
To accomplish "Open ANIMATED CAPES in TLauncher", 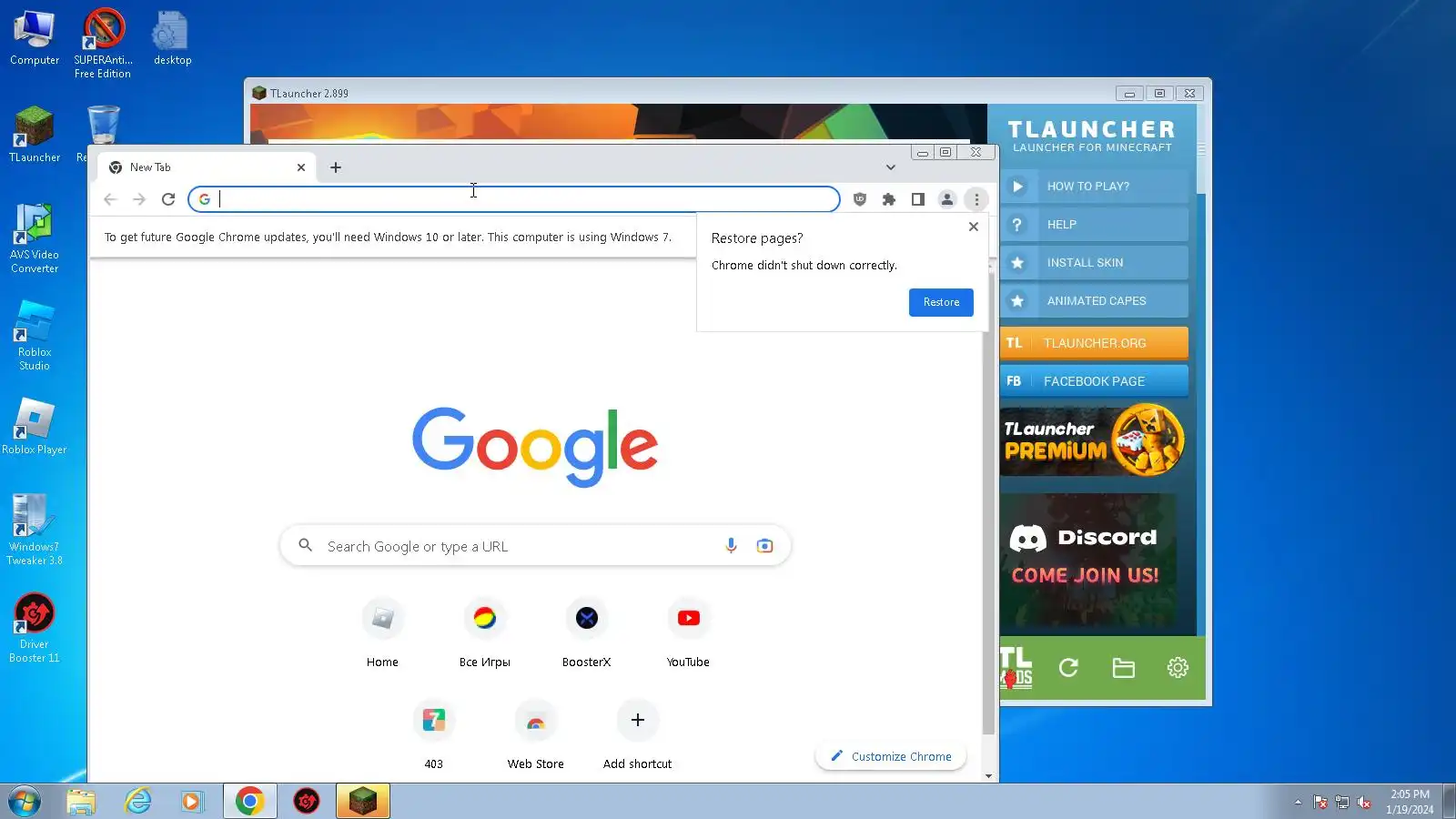I will click(x=1094, y=301).
